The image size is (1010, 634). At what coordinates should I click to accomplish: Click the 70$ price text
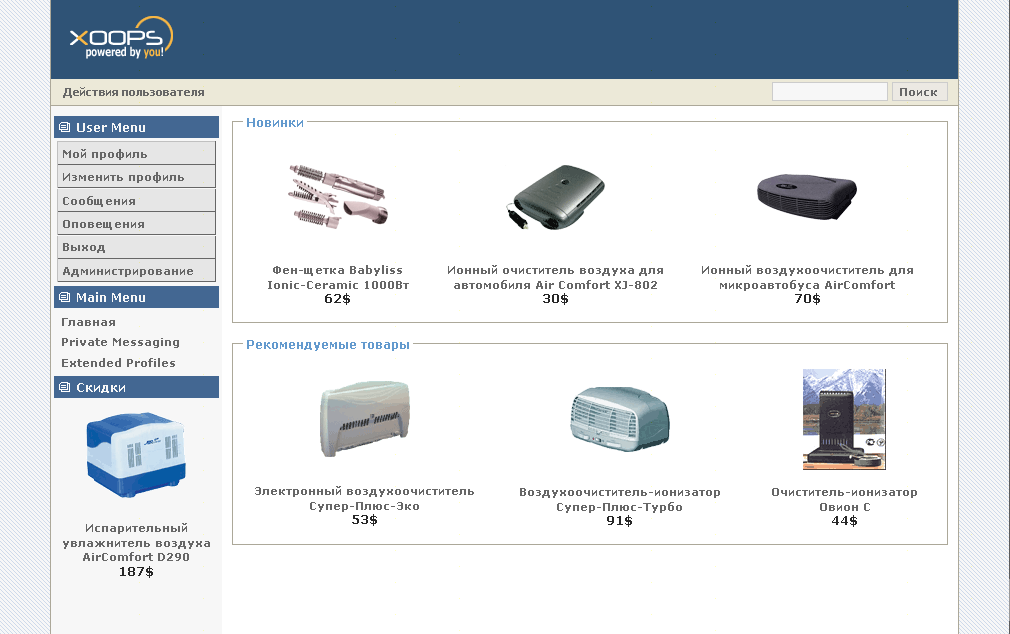tap(807, 298)
